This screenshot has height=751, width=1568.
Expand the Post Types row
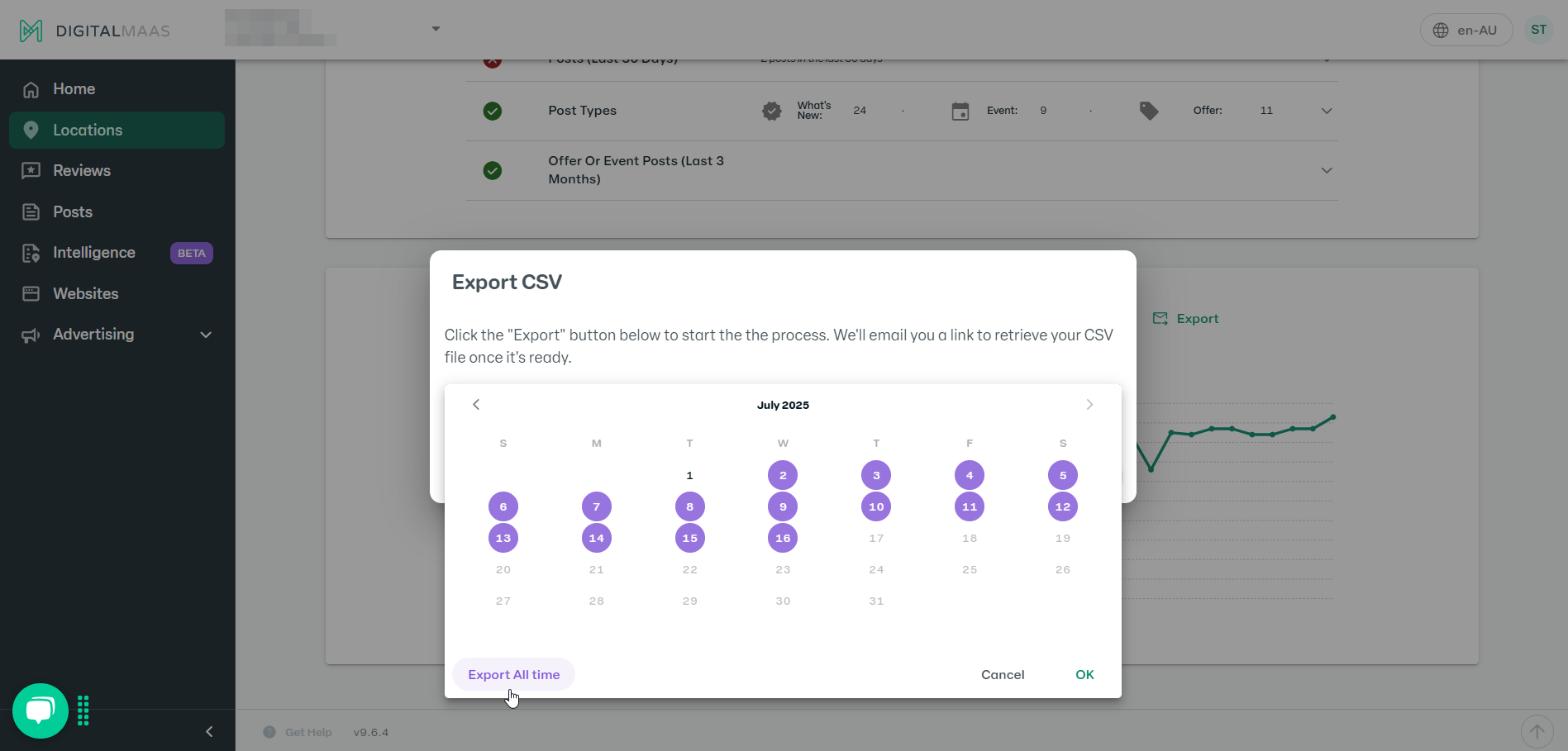click(x=1327, y=111)
